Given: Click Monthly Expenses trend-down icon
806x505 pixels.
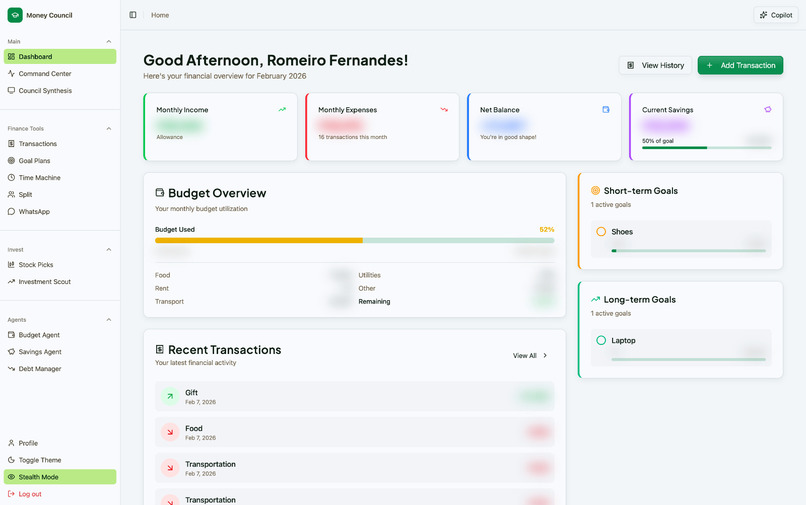Looking at the screenshot, I should coord(444,110).
